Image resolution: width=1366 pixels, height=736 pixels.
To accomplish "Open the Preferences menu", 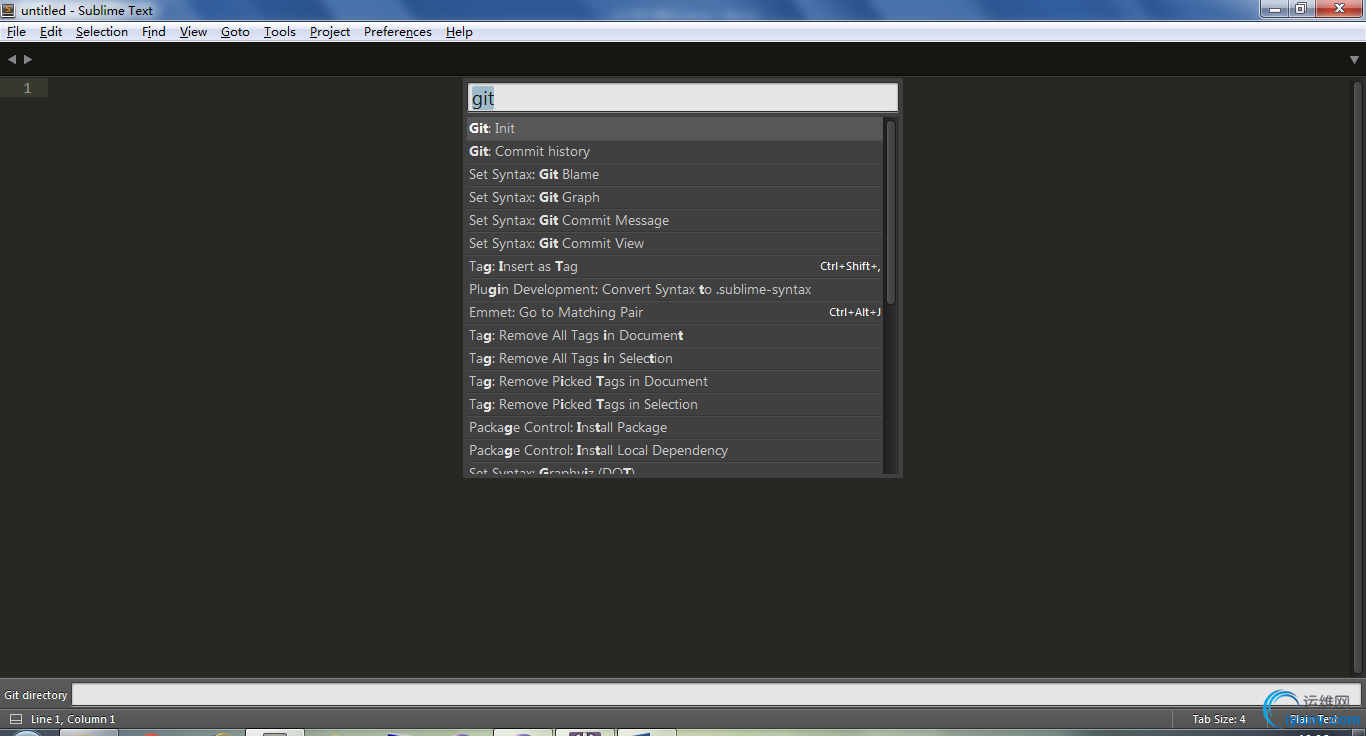I will 398,32.
